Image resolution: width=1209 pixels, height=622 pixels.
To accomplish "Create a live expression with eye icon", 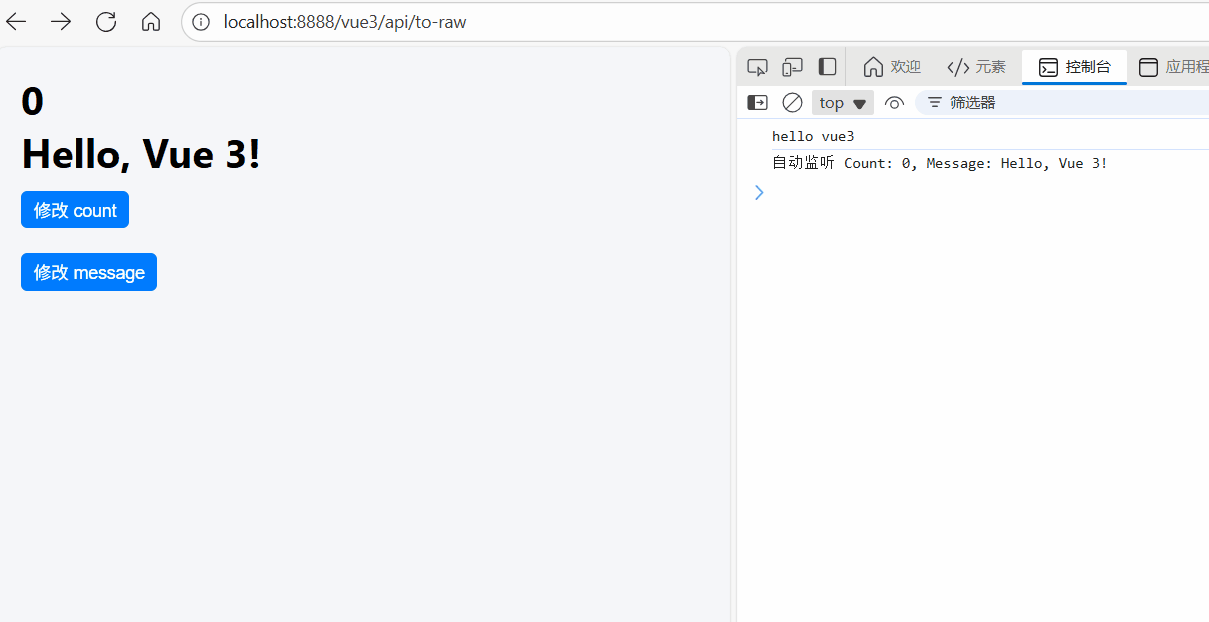I will point(894,103).
